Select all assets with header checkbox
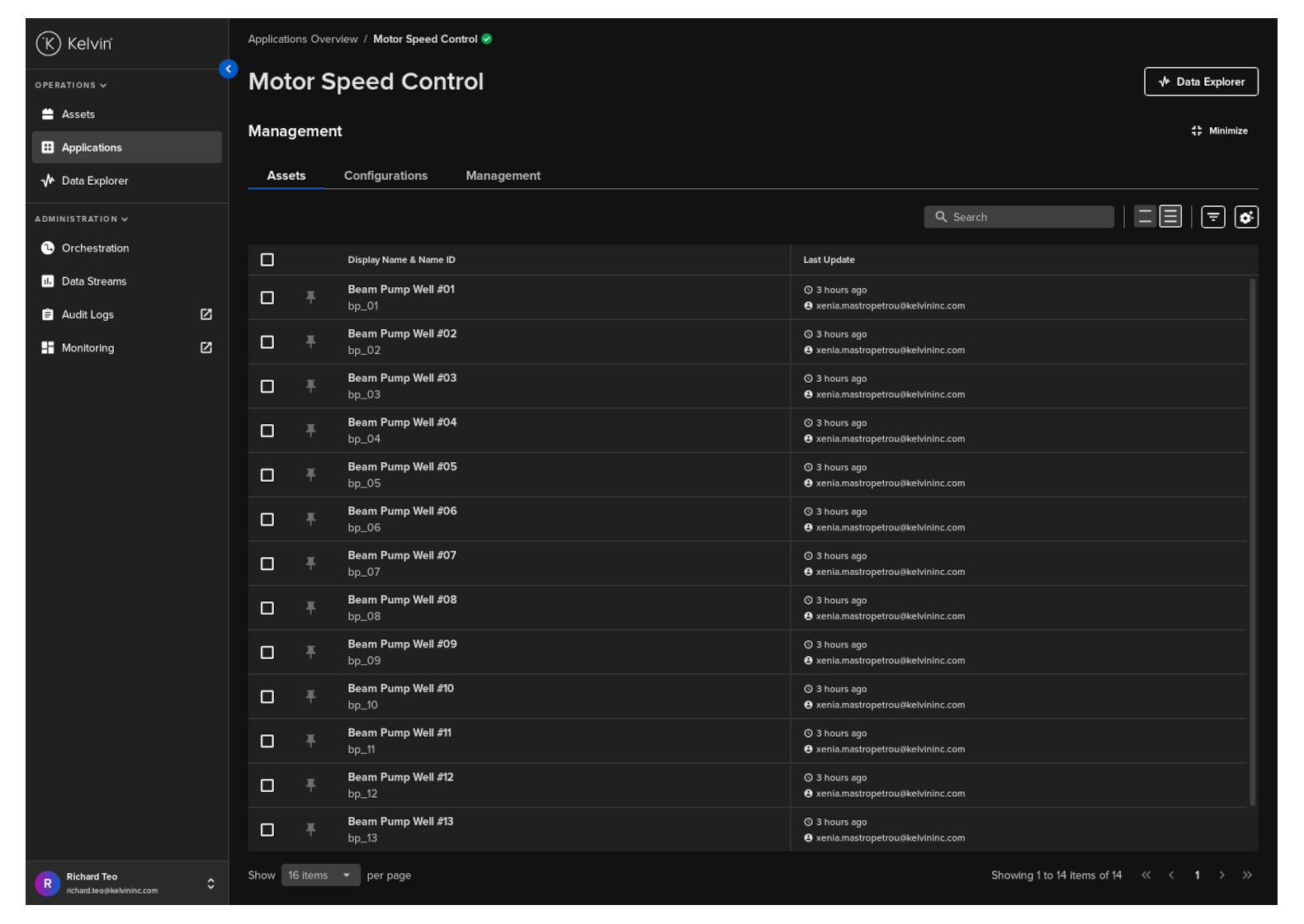 coord(267,260)
